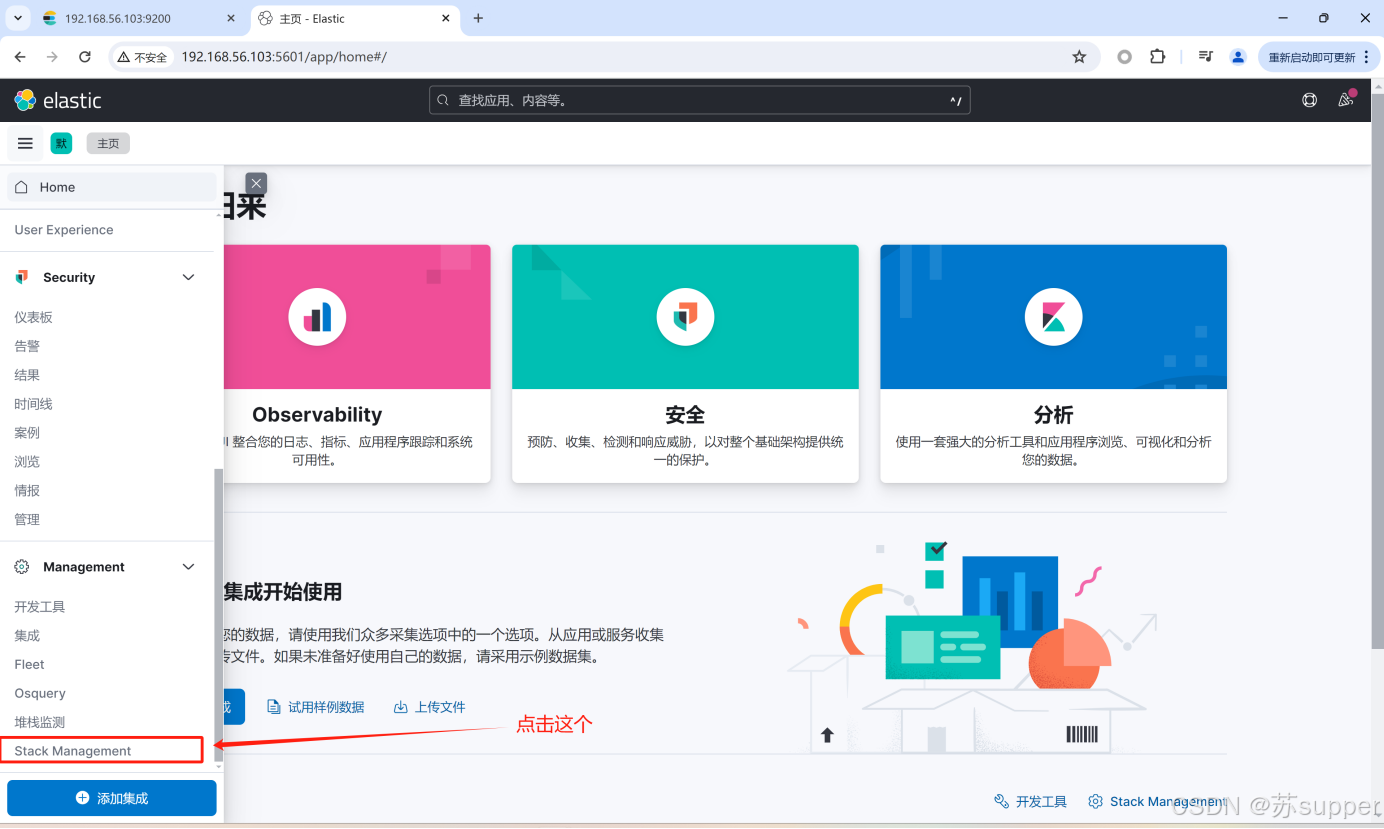Open Home in the sidebar
This screenshot has height=829, width=1384.
pyautogui.click(x=111, y=187)
